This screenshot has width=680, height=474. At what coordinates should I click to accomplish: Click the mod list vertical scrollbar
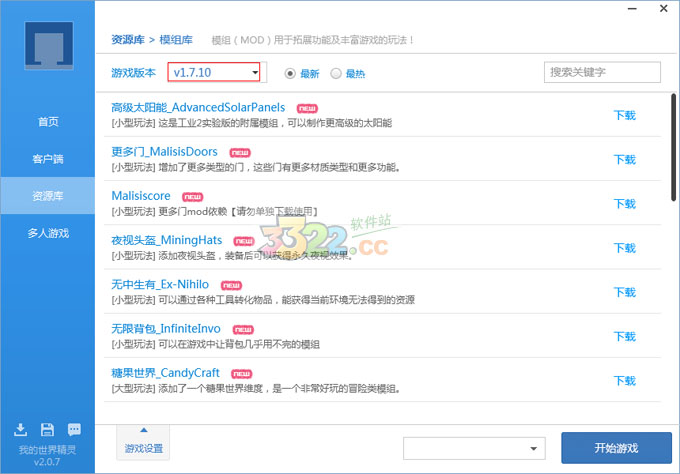pos(673,147)
